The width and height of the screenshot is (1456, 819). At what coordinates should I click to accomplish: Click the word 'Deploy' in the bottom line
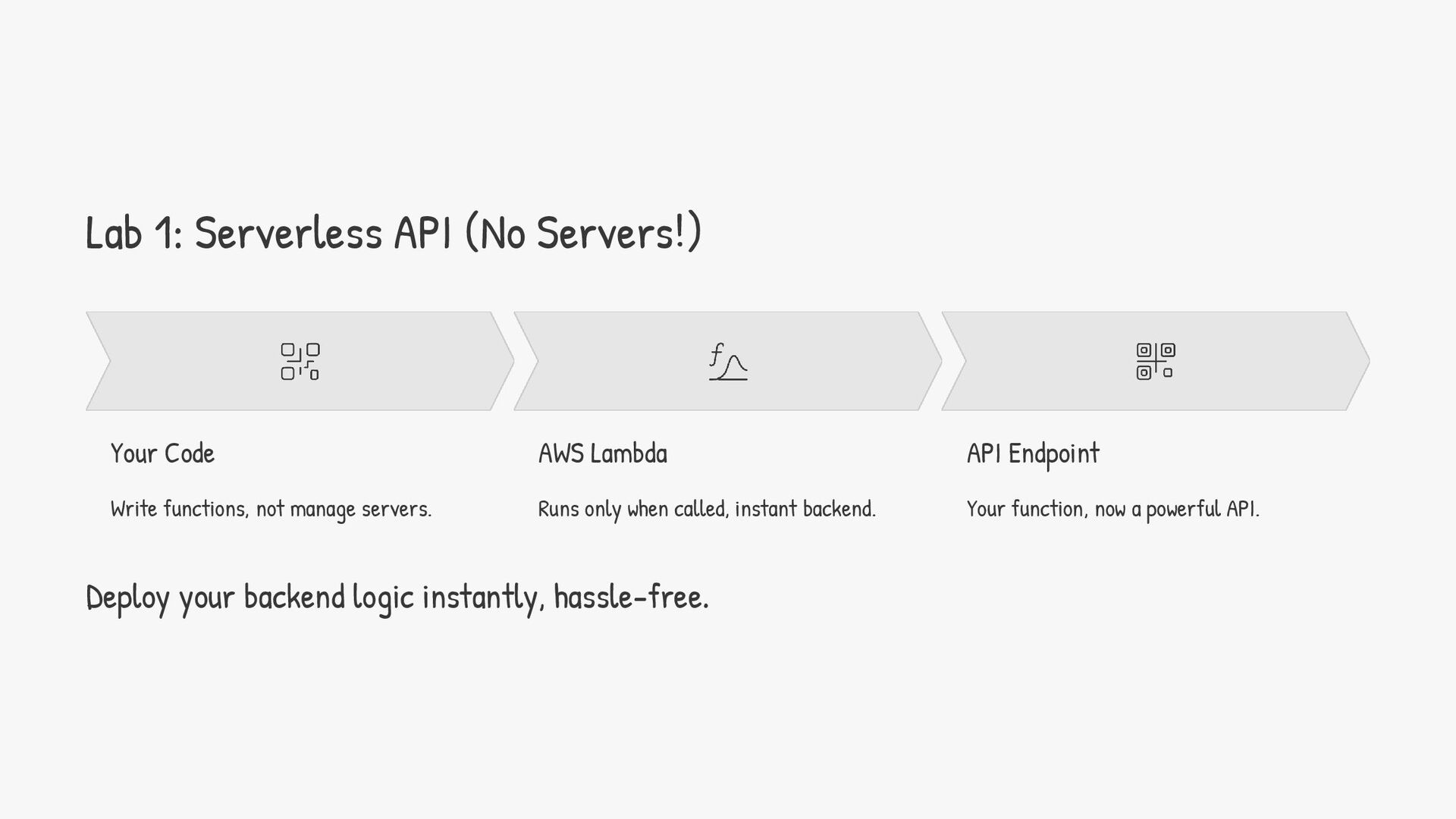127,598
